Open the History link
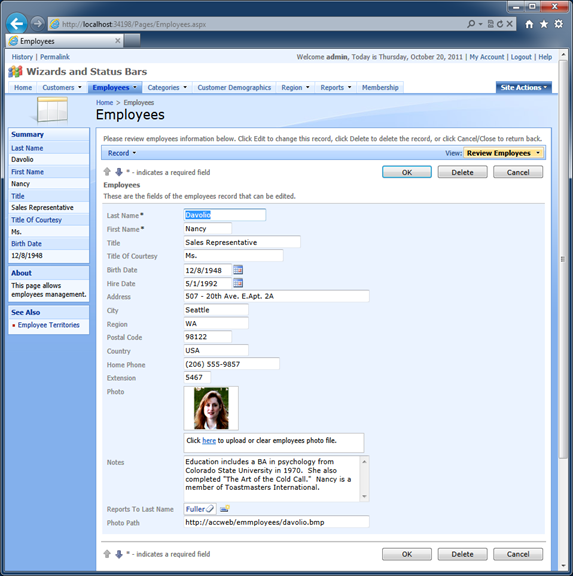 [x=22, y=57]
